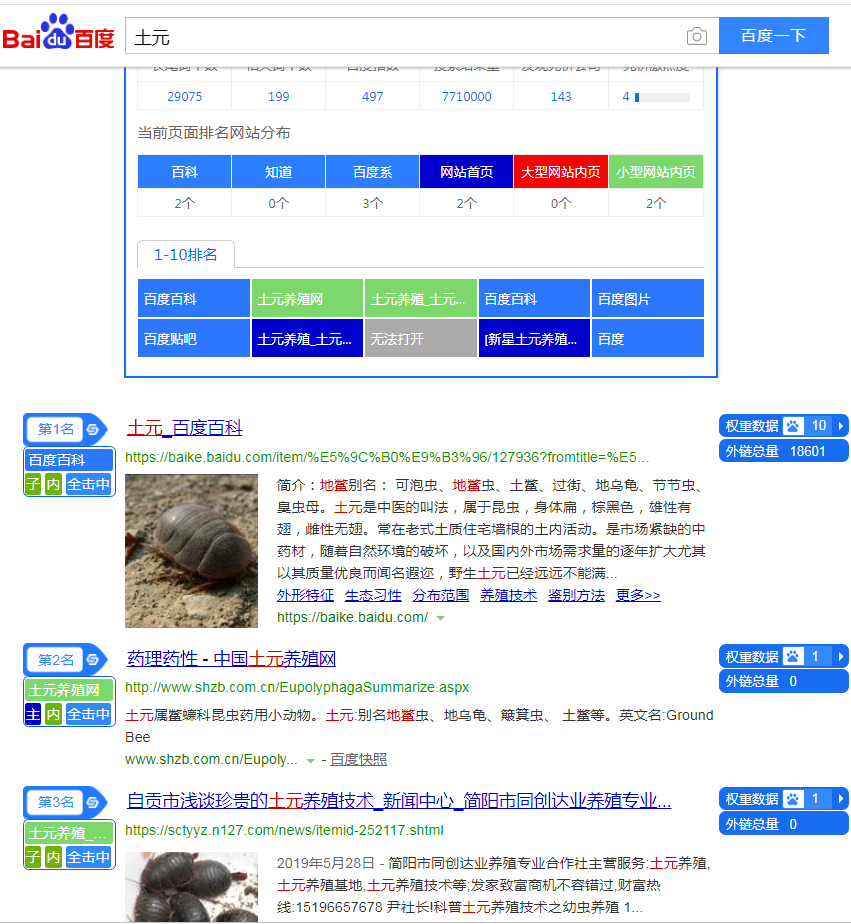
Task: Click 主 tag under rank 2
Action: click(34, 714)
